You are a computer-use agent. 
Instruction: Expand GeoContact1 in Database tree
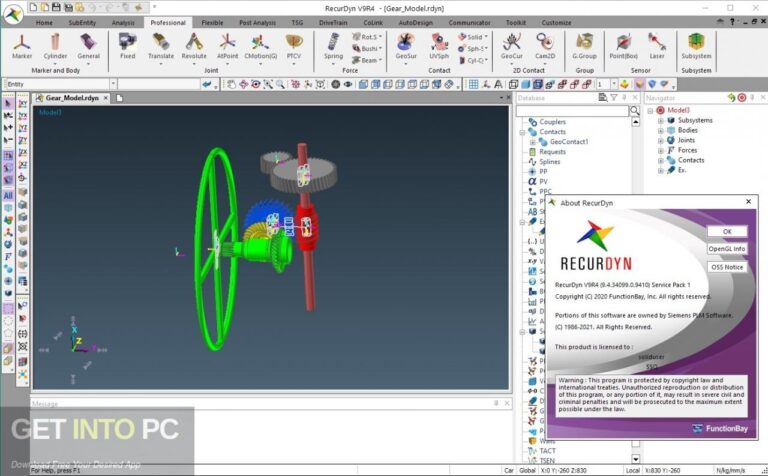532,142
